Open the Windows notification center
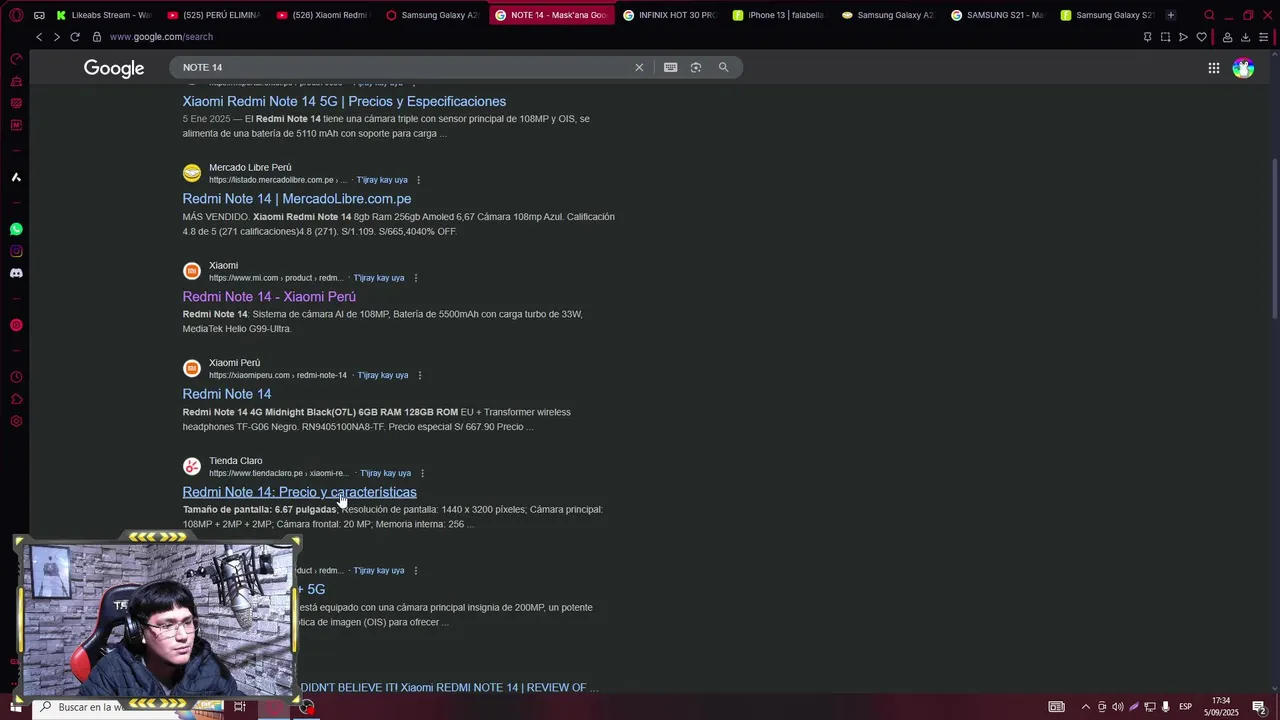The height and width of the screenshot is (720, 1280). coord(1260,707)
